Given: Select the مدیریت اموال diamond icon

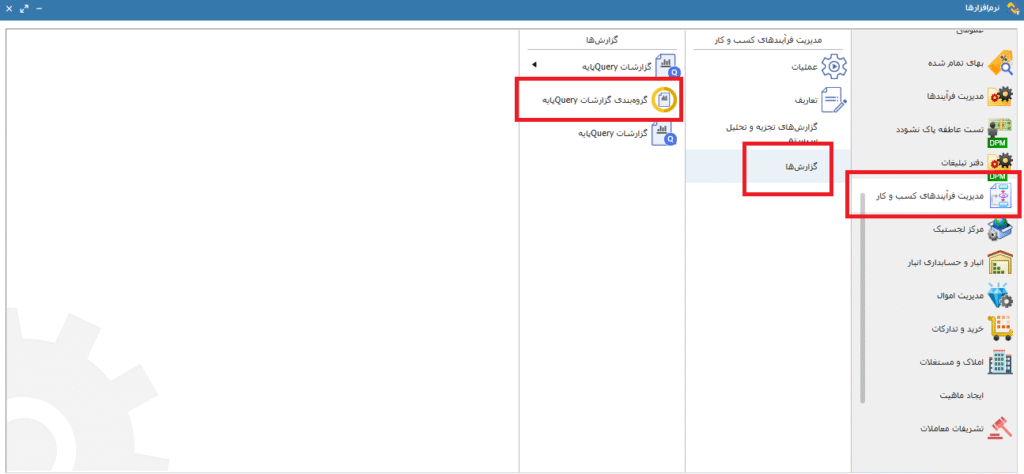Looking at the screenshot, I should pos(999,296).
